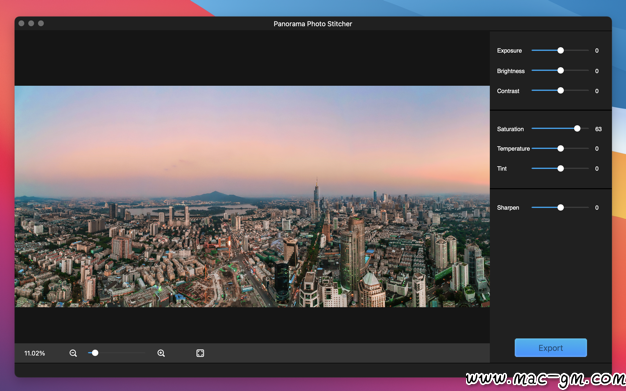This screenshot has height=391, width=626.
Task: Click the Contrast slider handle
Action: 561,91
